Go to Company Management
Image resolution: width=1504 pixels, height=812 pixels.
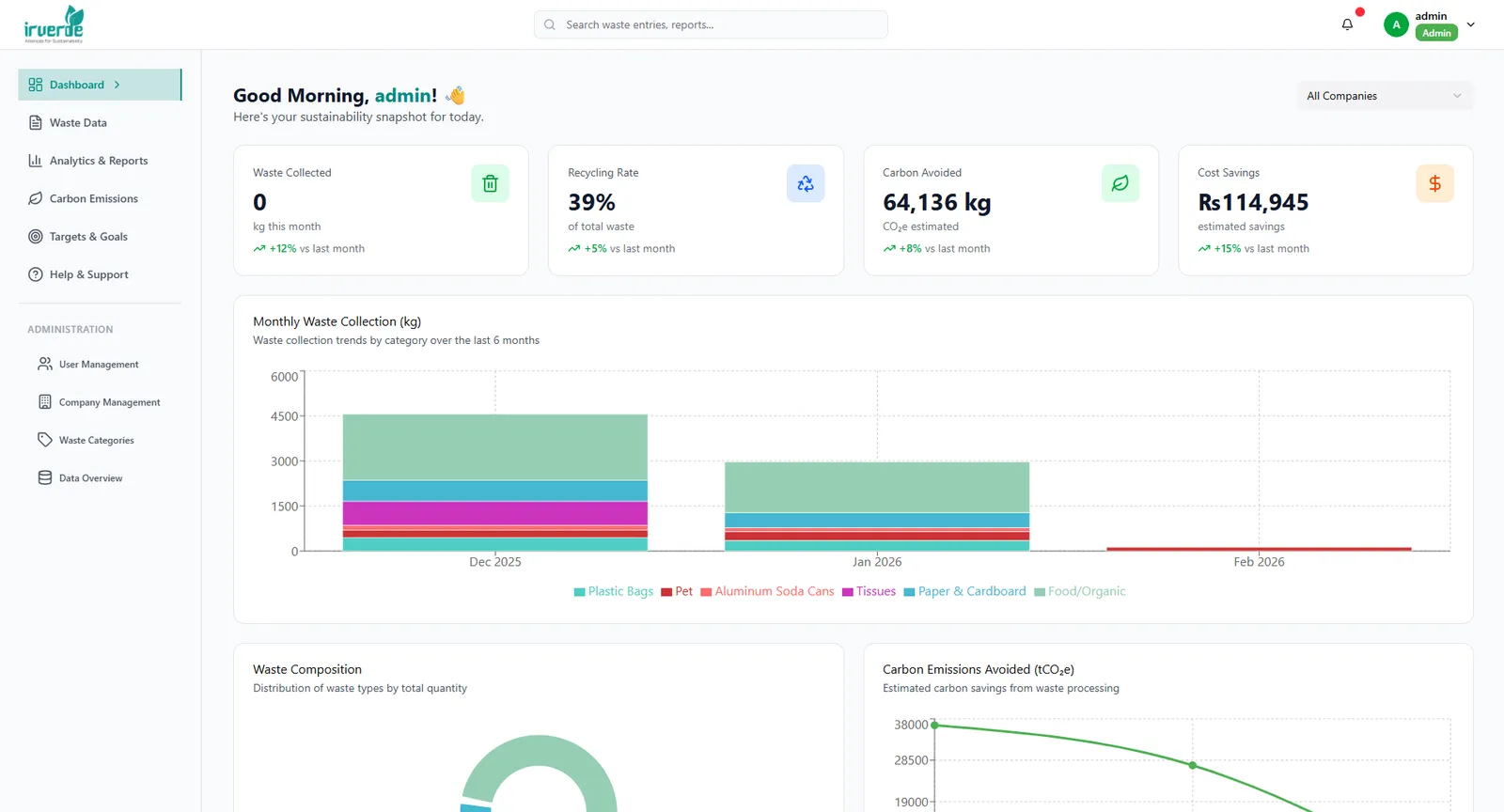(100, 402)
